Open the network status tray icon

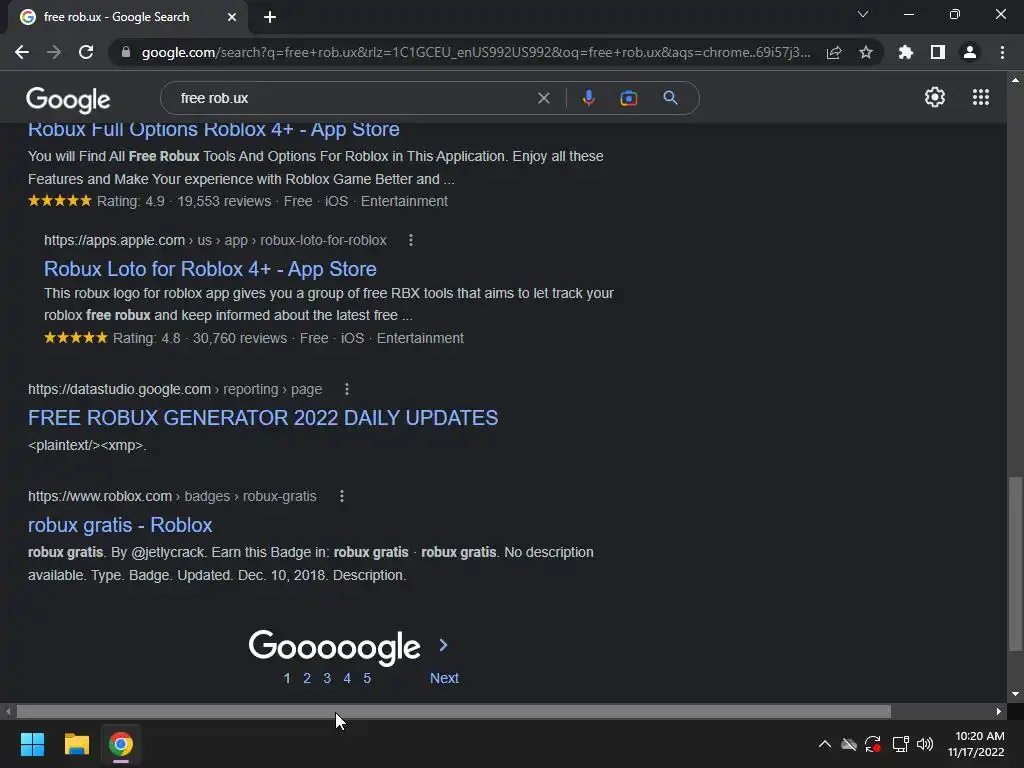coord(901,744)
